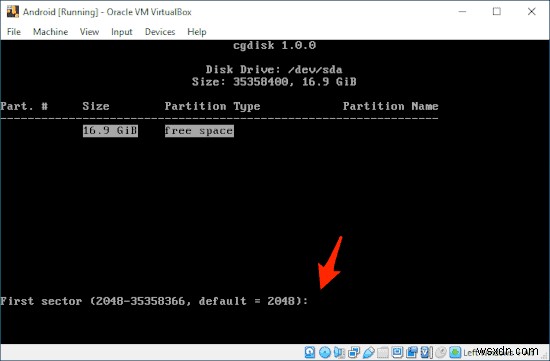Open the Help menu

196,32
